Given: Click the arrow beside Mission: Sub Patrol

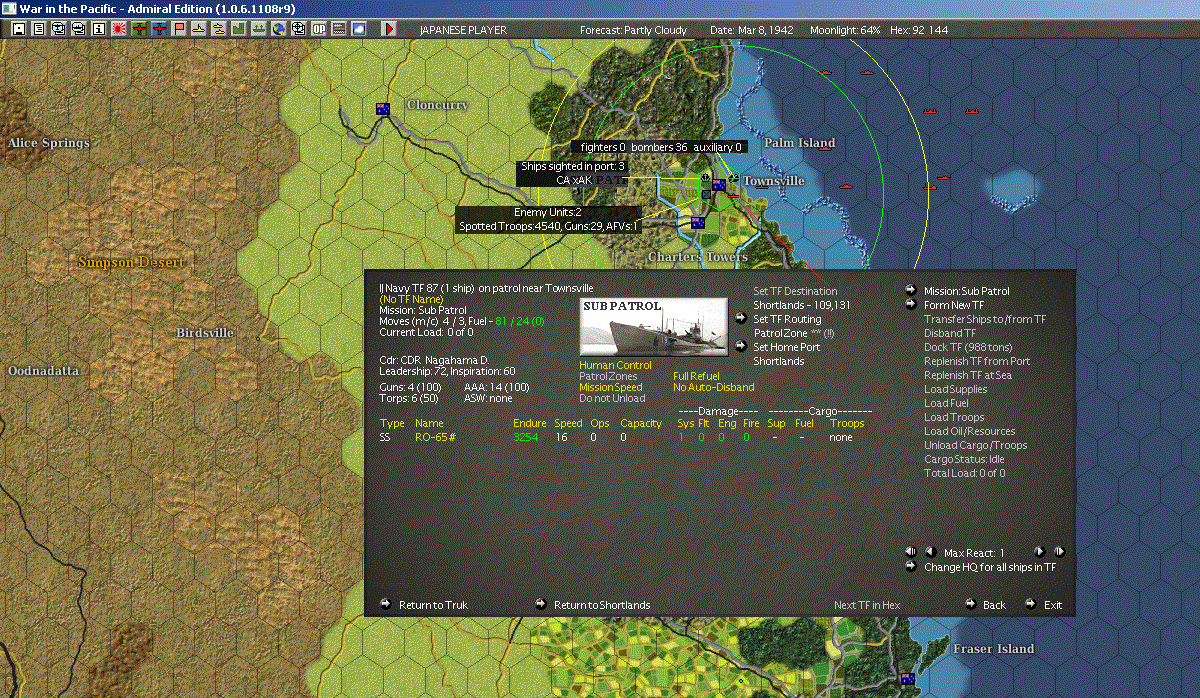Looking at the screenshot, I should click(x=911, y=291).
